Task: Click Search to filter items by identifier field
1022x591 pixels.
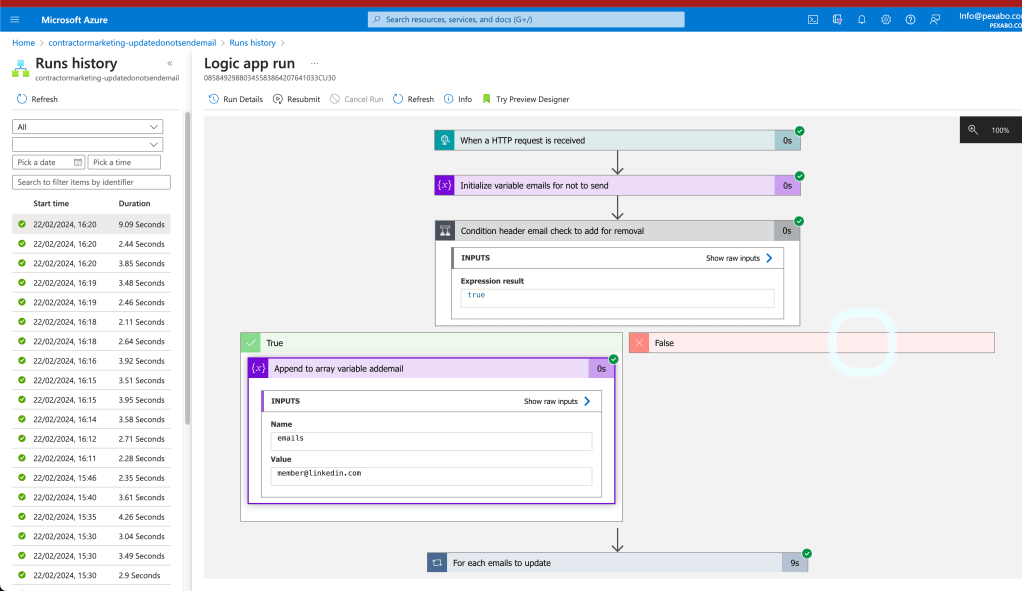Action: [x=91, y=182]
